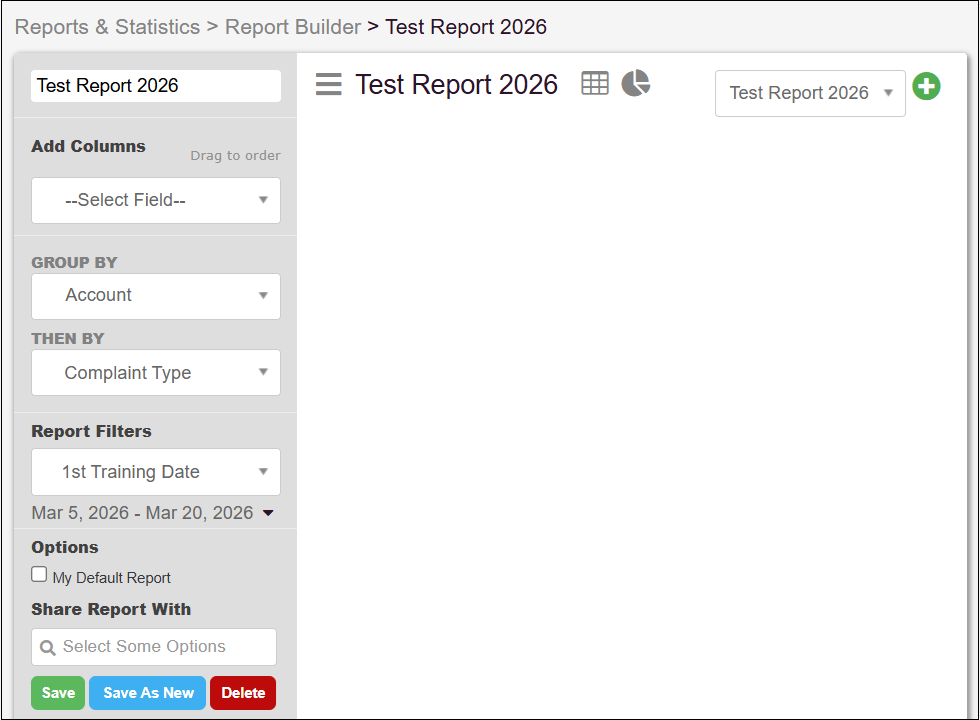
Task: Click the report name input field
Action: [x=156, y=86]
